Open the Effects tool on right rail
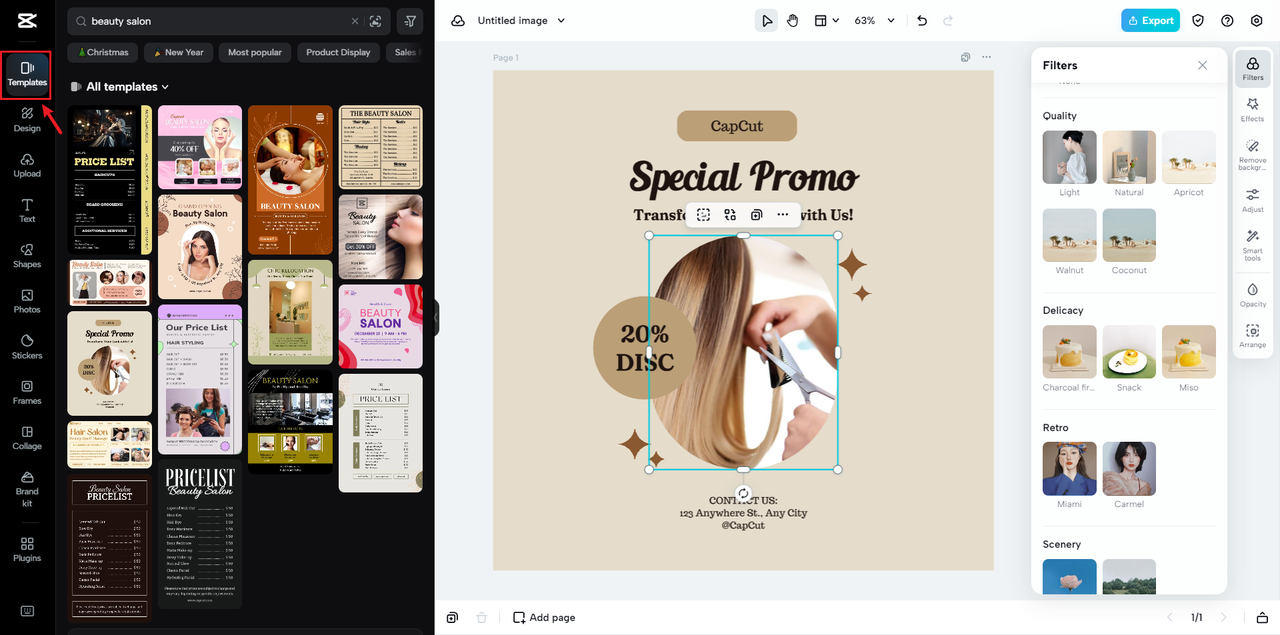Image resolution: width=1280 pixels, height=635 pixels. (1252, 110)
